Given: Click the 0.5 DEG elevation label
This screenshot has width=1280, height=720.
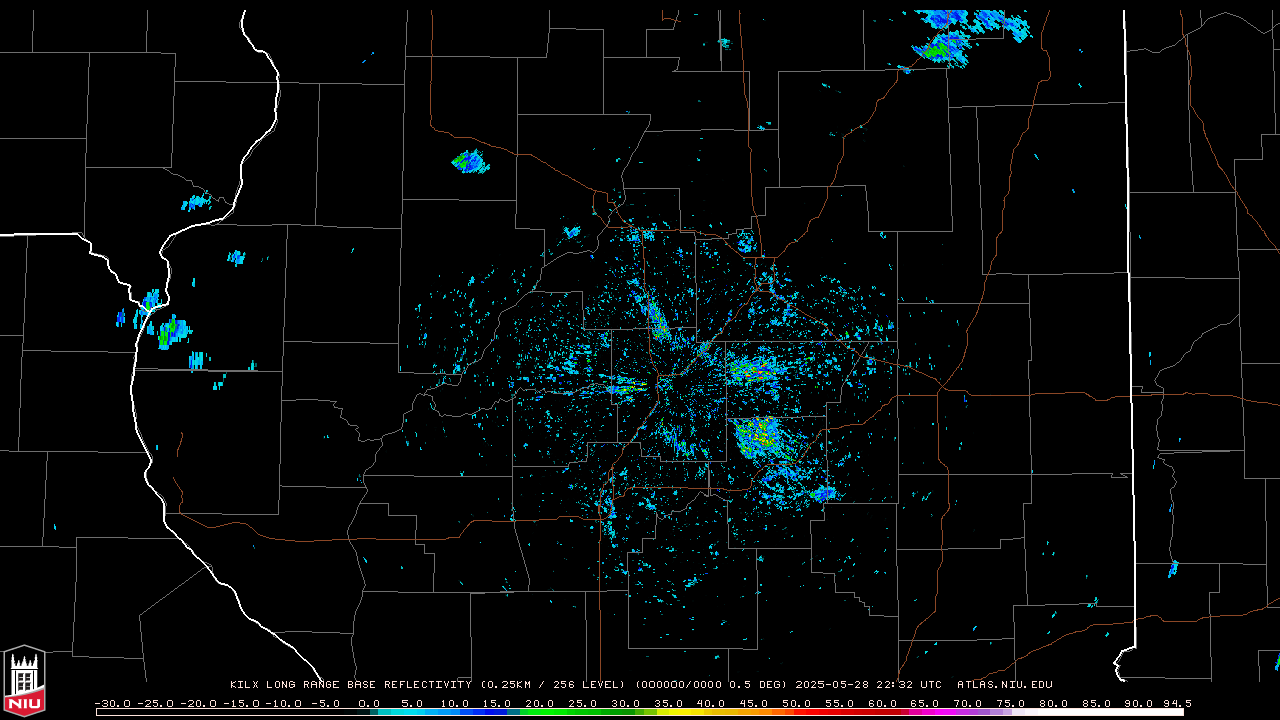Looking at the screenshot, I should click(x=755, y=685).
